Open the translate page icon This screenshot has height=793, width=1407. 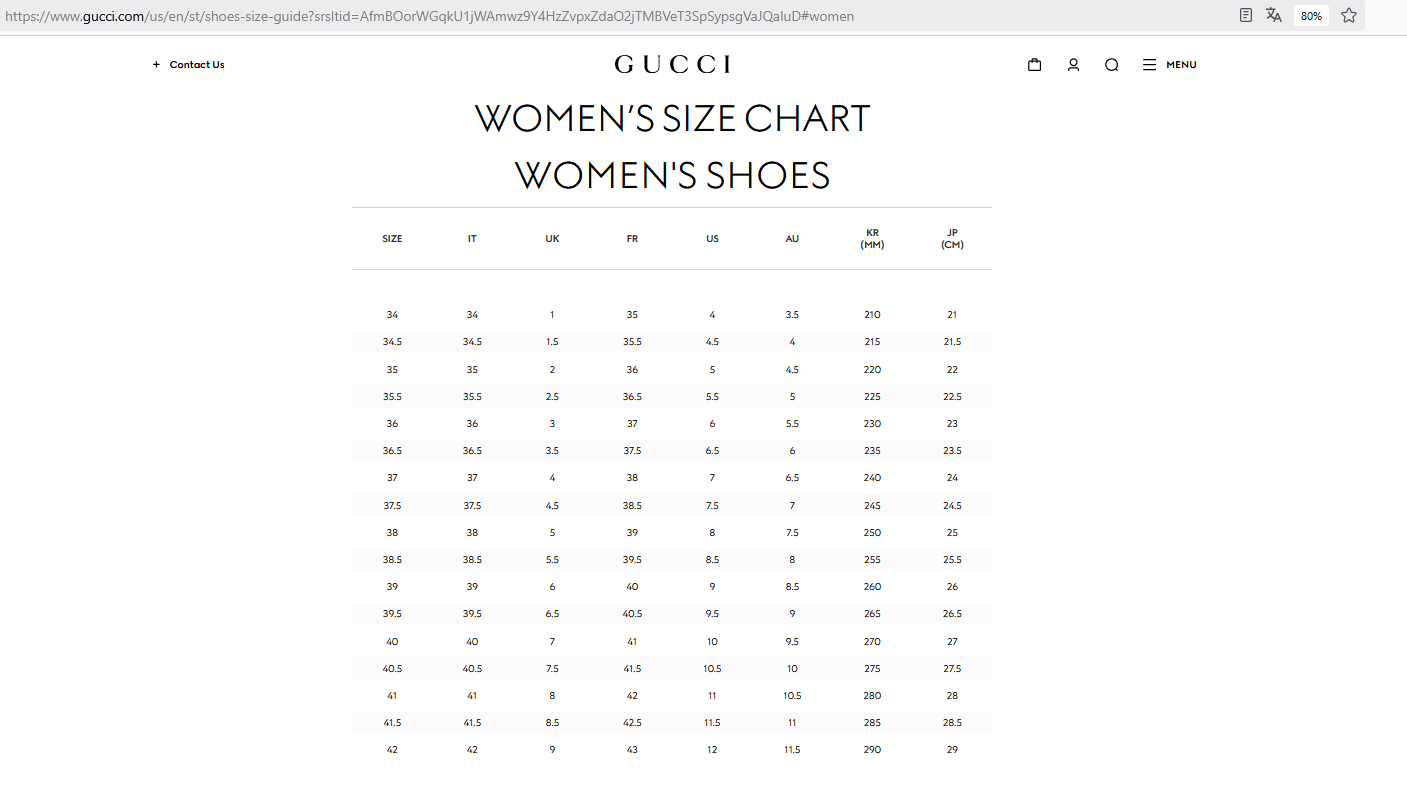pos(1274,16)
